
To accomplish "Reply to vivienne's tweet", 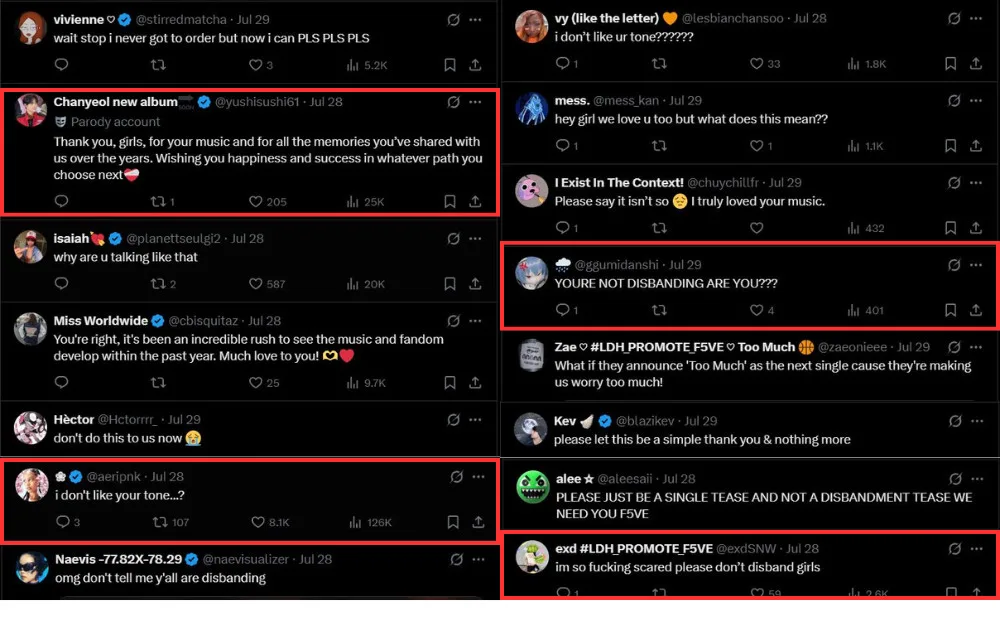I will click(x=61, y=65).
